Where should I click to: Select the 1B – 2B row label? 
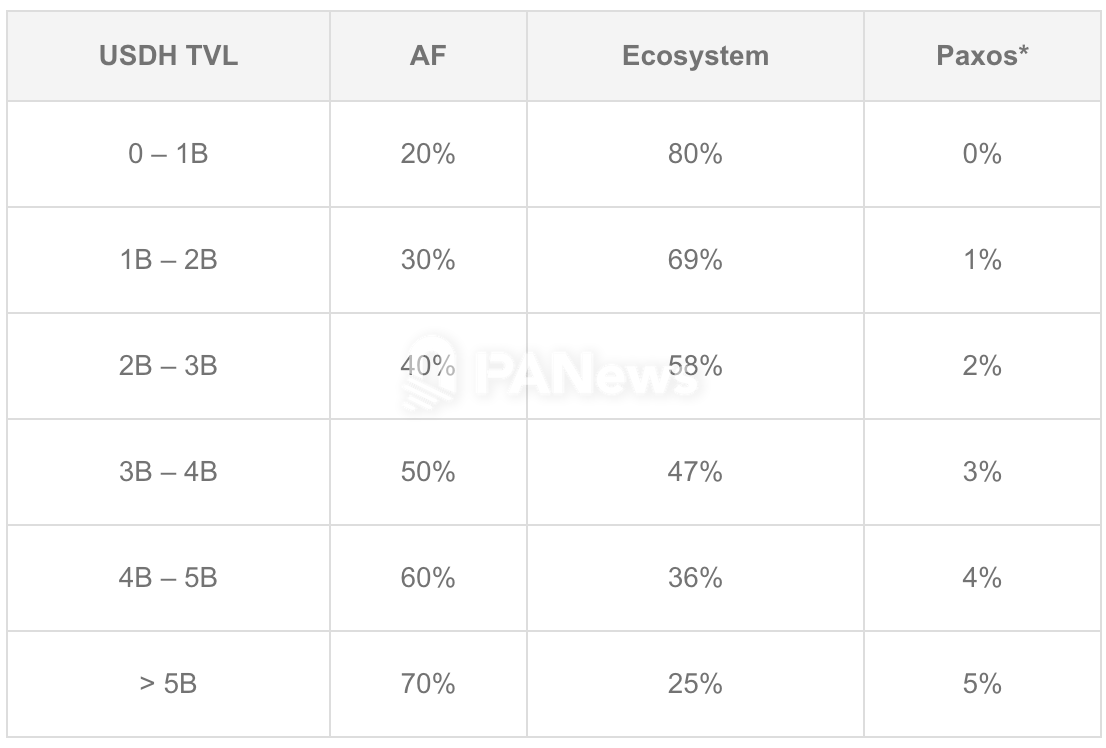[169, 260]
